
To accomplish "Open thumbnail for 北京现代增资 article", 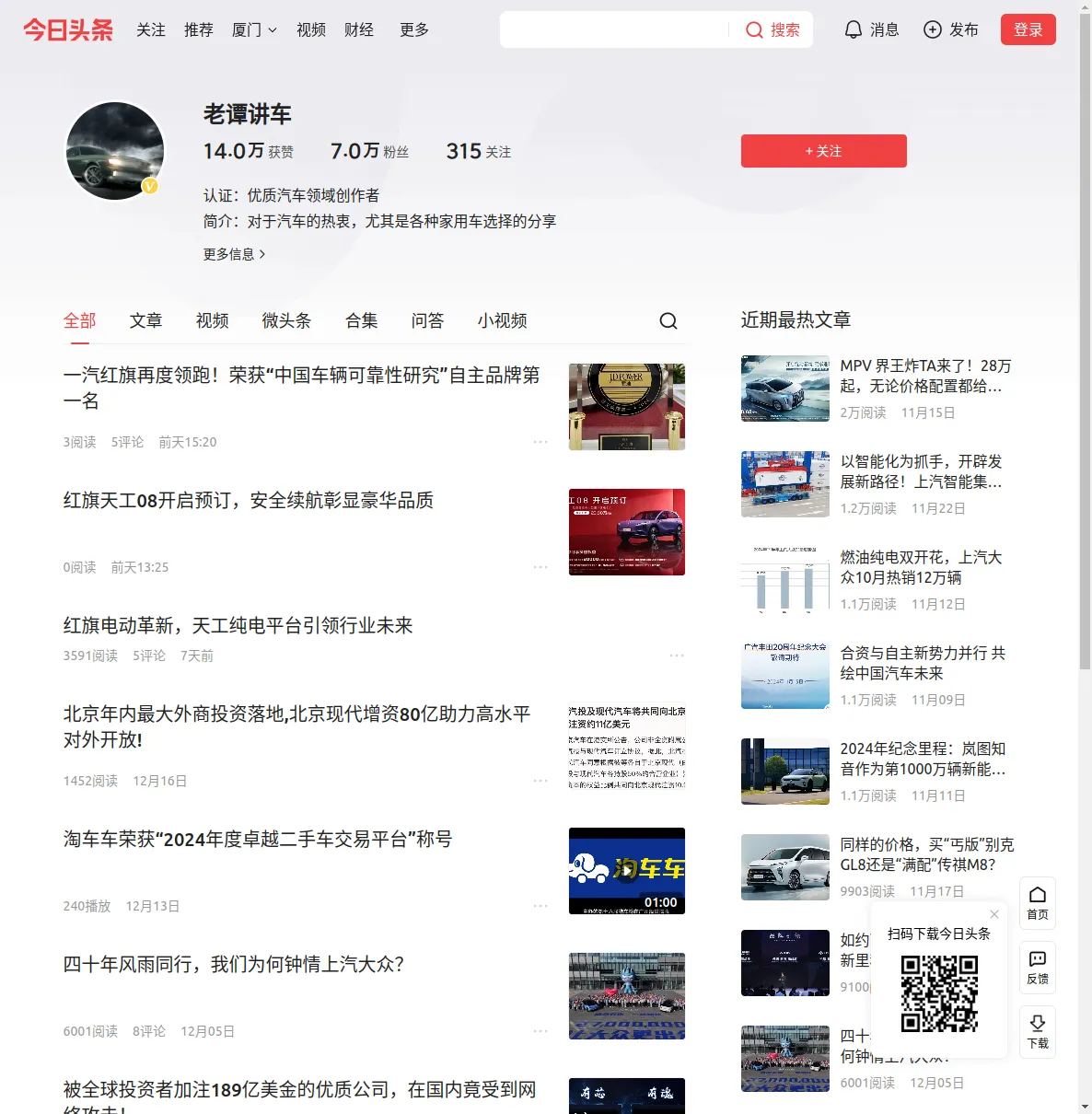I will tap(627, 746).
